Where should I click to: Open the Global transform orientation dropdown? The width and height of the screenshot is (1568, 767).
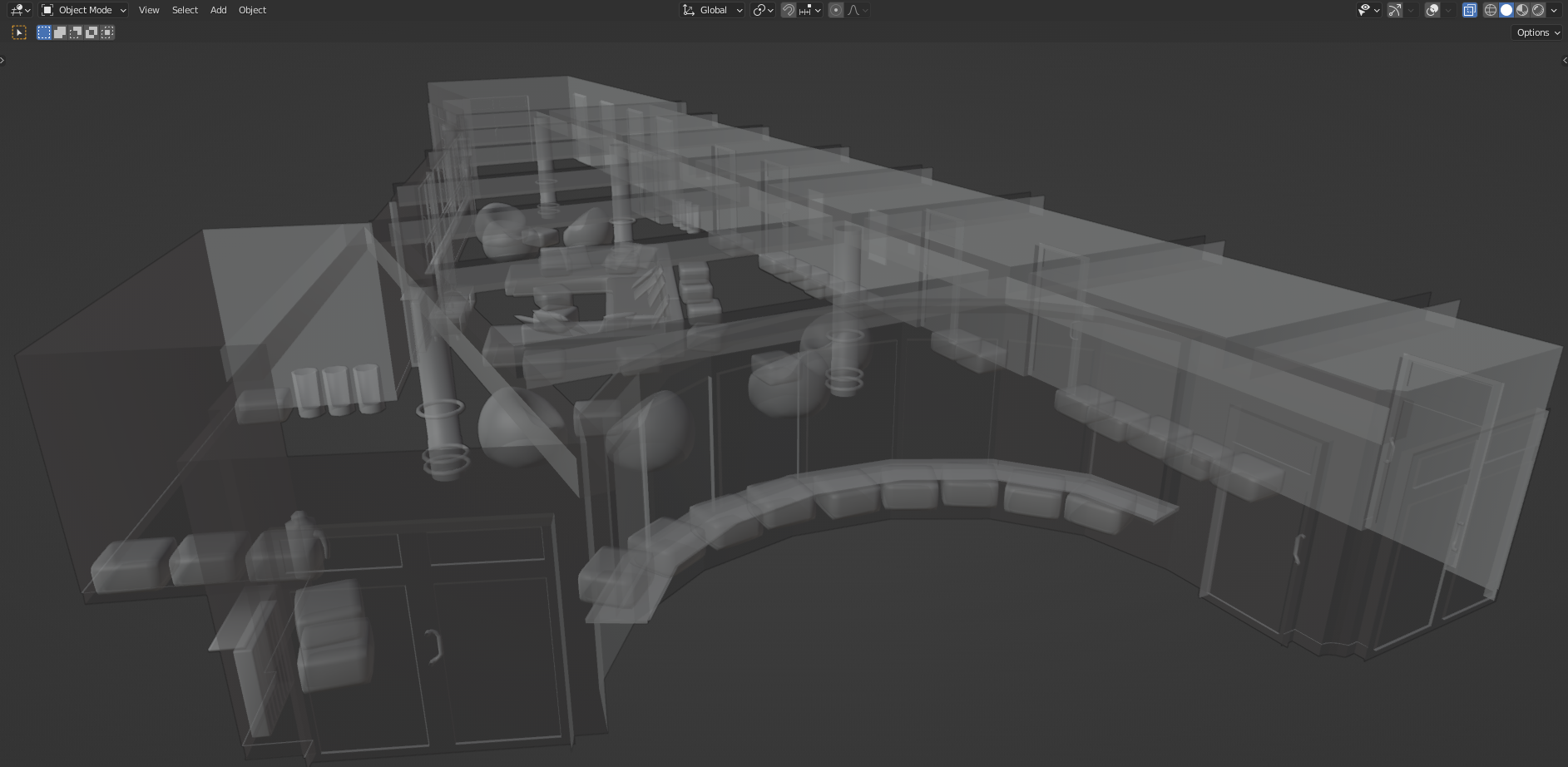pyautogui.click(x=713, y=10)
